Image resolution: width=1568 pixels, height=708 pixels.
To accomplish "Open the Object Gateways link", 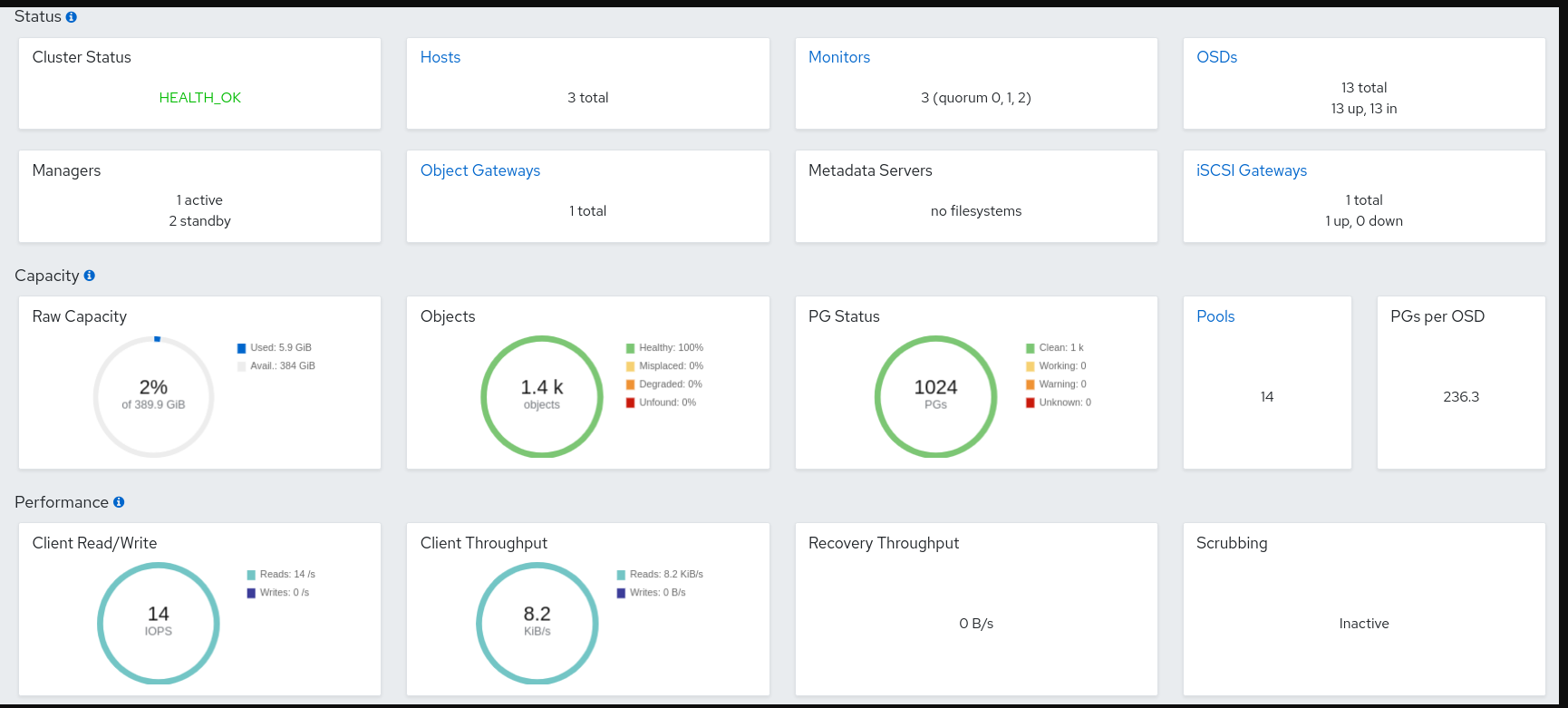I will coord(479,170).
